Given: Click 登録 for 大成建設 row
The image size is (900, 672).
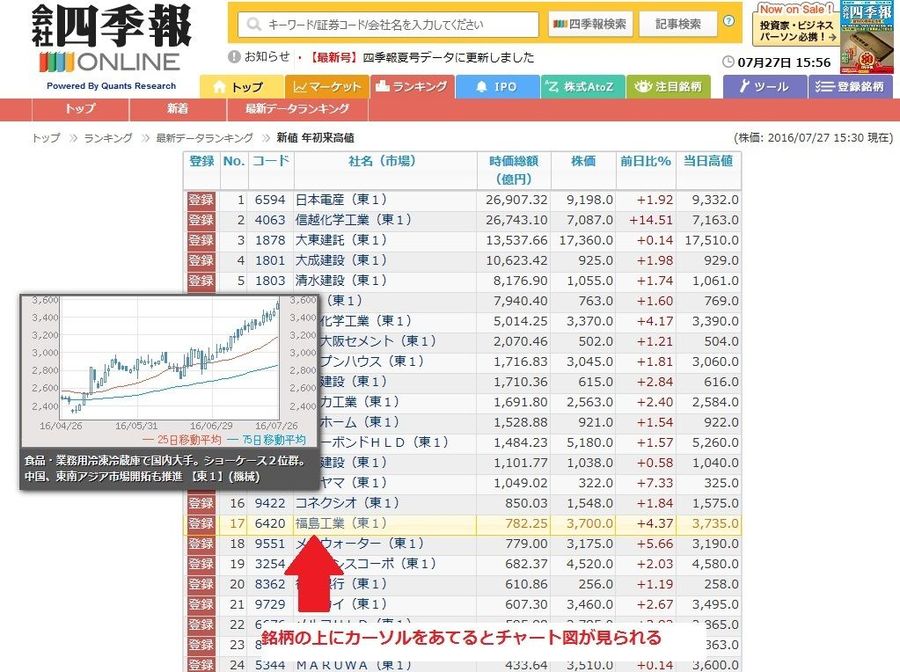Looking at the screenshot, I should [x=201, y=261].
